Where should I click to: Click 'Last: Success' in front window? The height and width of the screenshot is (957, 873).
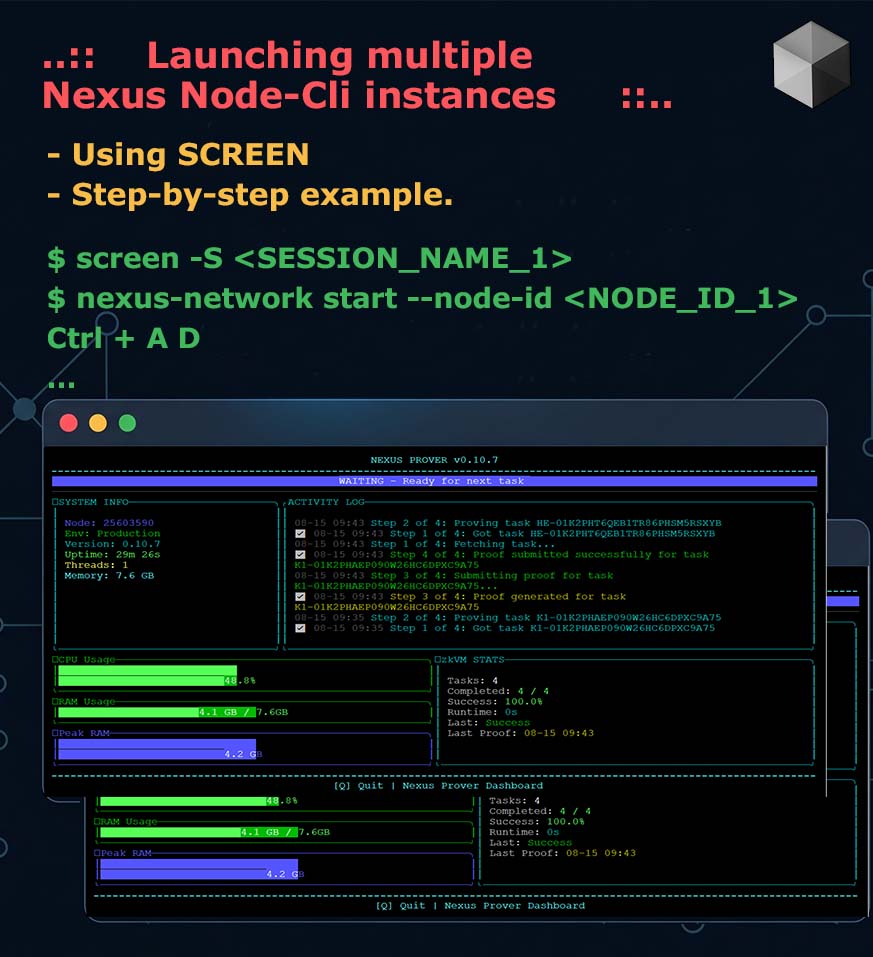[x=488, y=723]
